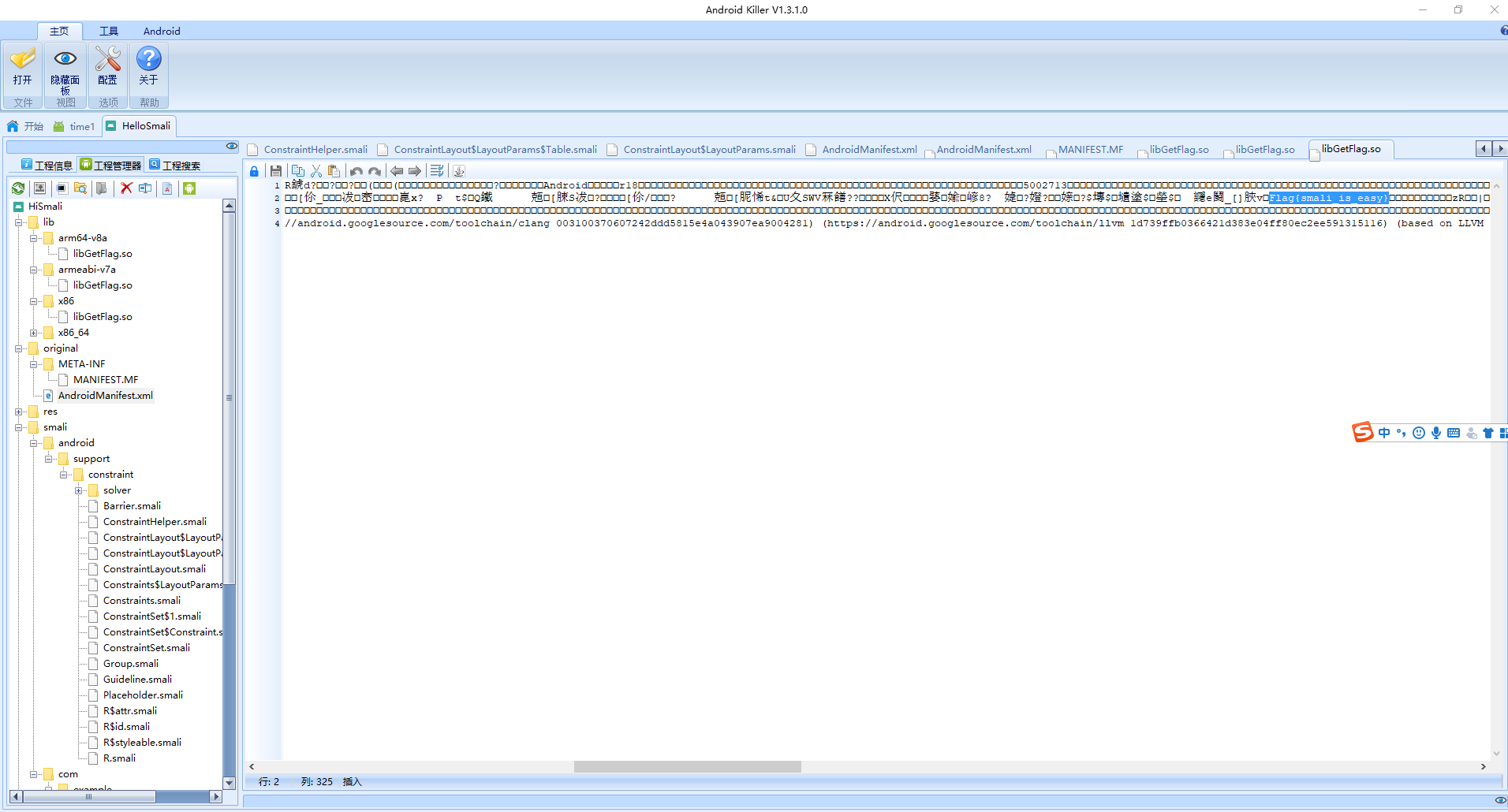
Task: Collapse the armeabi-v7a folder node
Action: [34, 270]
